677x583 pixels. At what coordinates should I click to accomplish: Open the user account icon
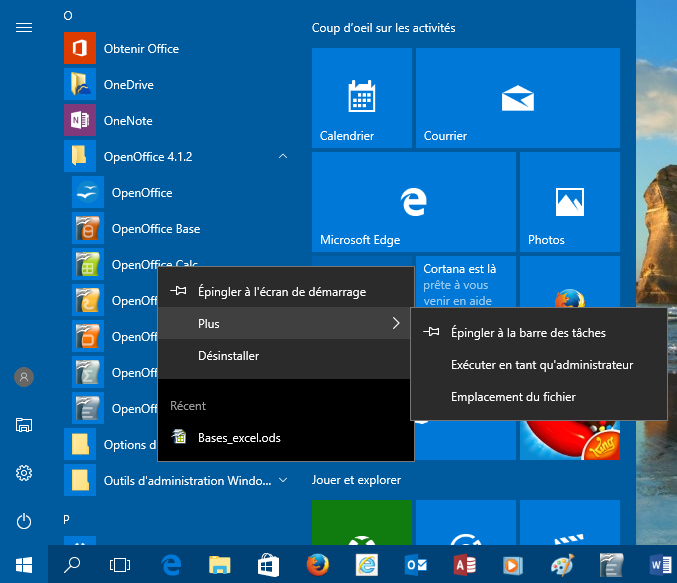(x=24, y=377)
